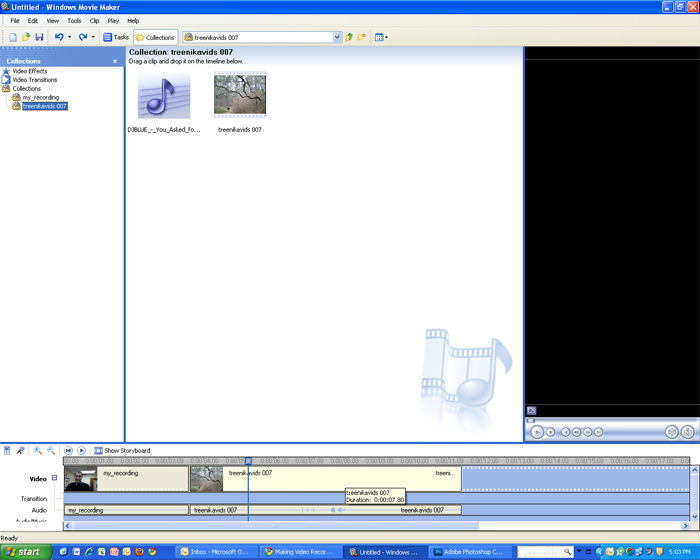
Task: Click the Google search box in the taskbar
Action: point(540,552)
